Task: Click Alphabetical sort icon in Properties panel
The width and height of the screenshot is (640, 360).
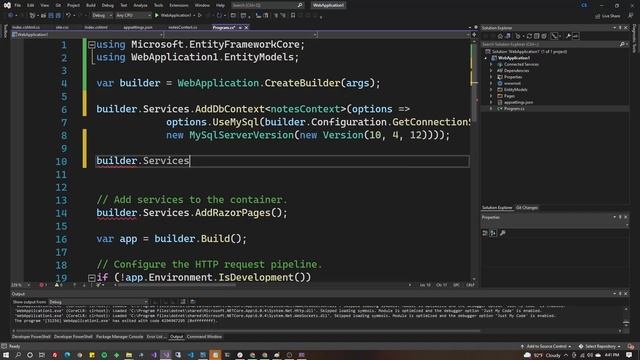Action: [x=493, y=233]
